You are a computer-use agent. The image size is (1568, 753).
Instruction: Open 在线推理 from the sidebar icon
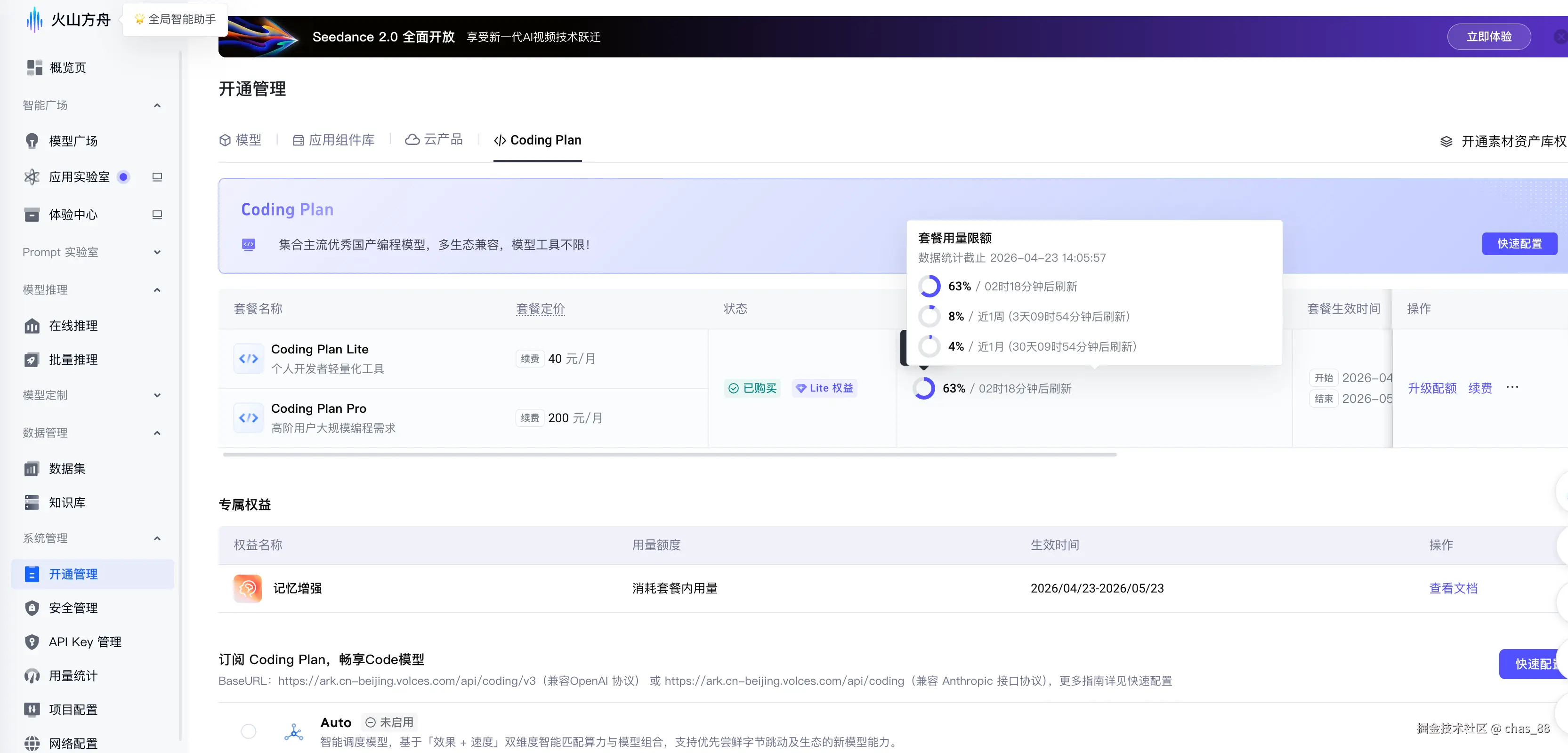click(32, 326)
